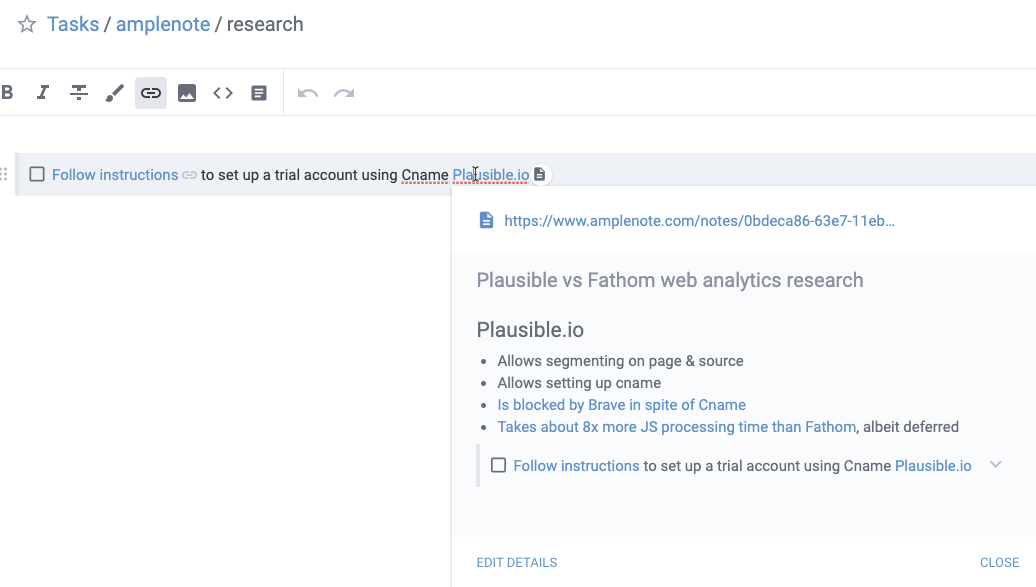This screenshot has width=1036, height=587.
Task: Toggle bold formatting
Action: click(7, 93)
